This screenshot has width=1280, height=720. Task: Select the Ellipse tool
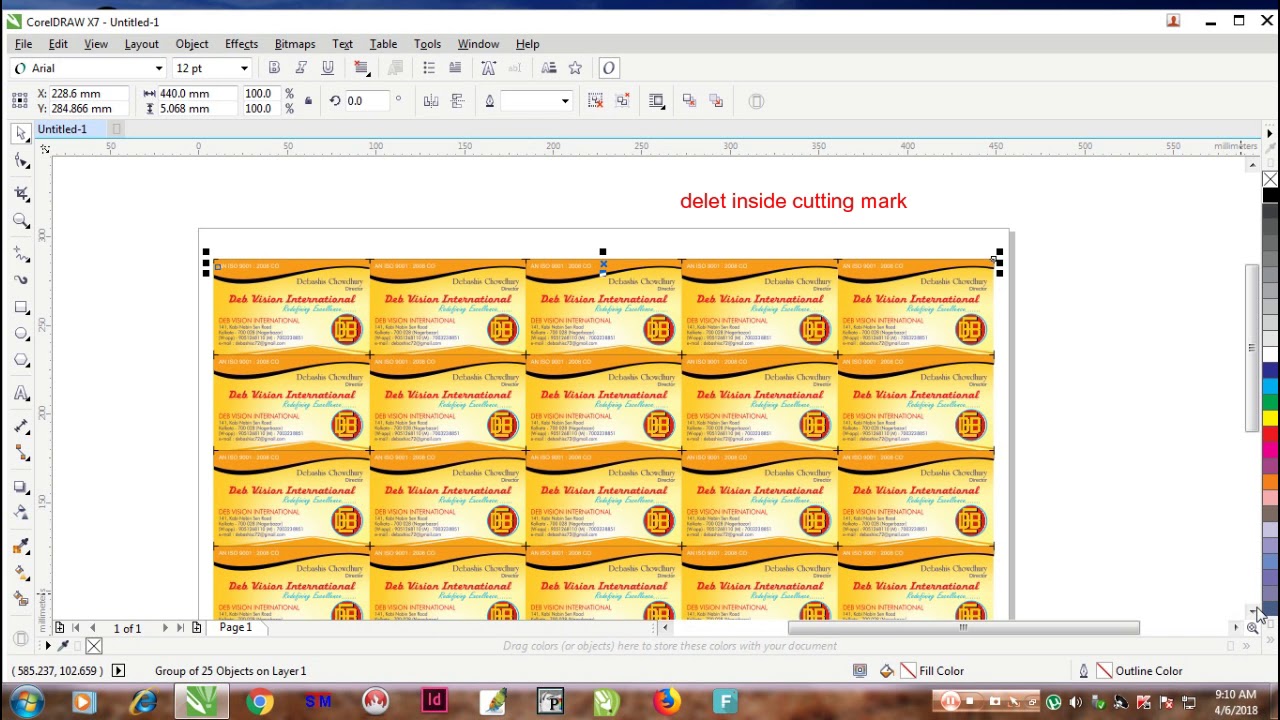click(21, 334)
